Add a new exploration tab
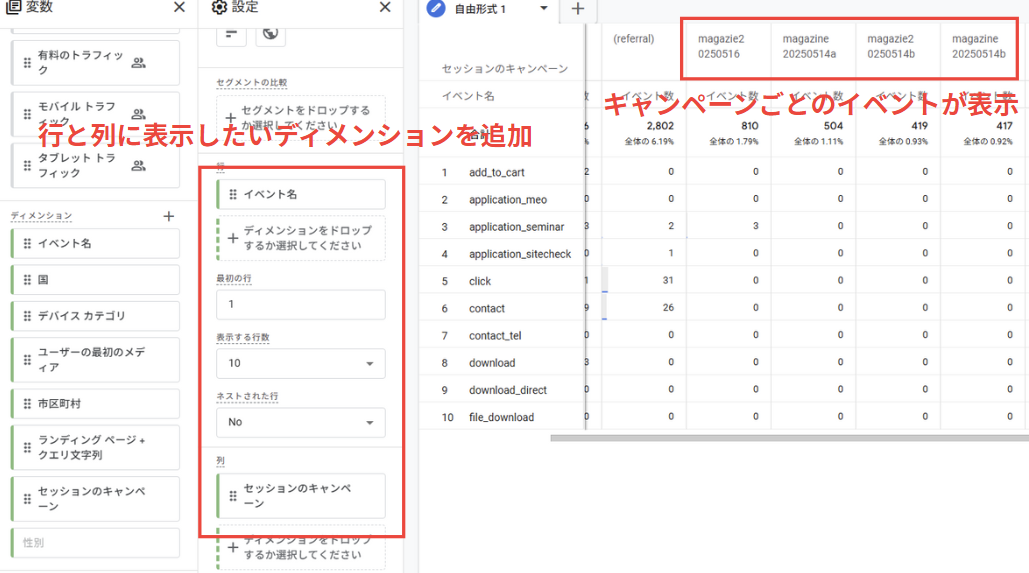Screen dimensions: 1029x573 578,9
